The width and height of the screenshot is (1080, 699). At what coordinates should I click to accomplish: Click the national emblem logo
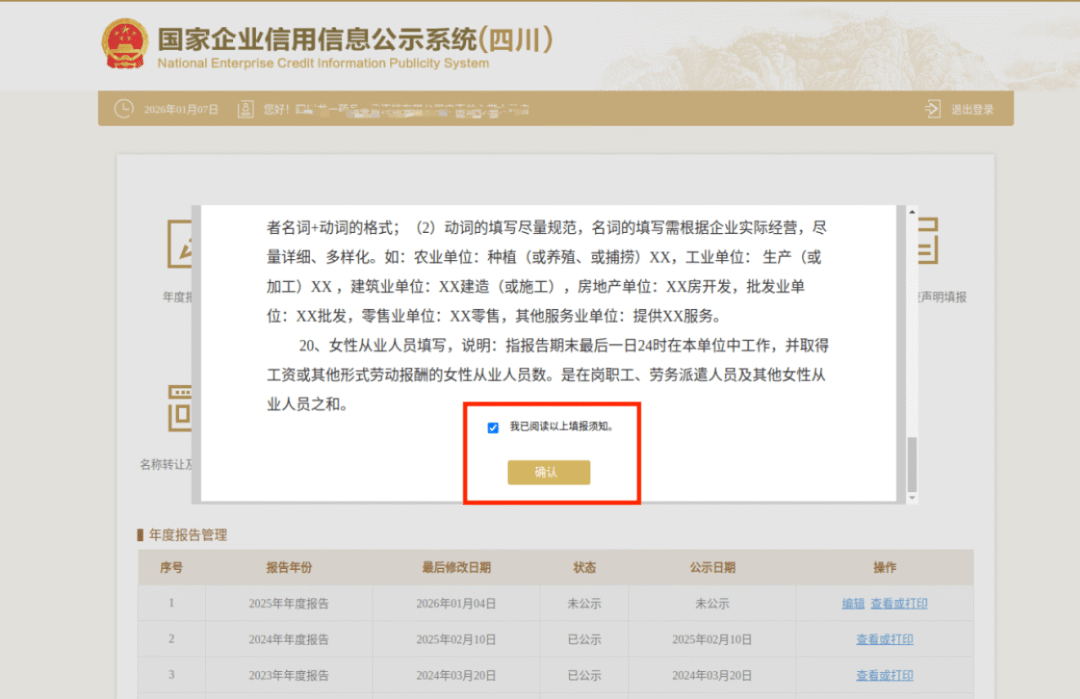(x=125, y=42)
